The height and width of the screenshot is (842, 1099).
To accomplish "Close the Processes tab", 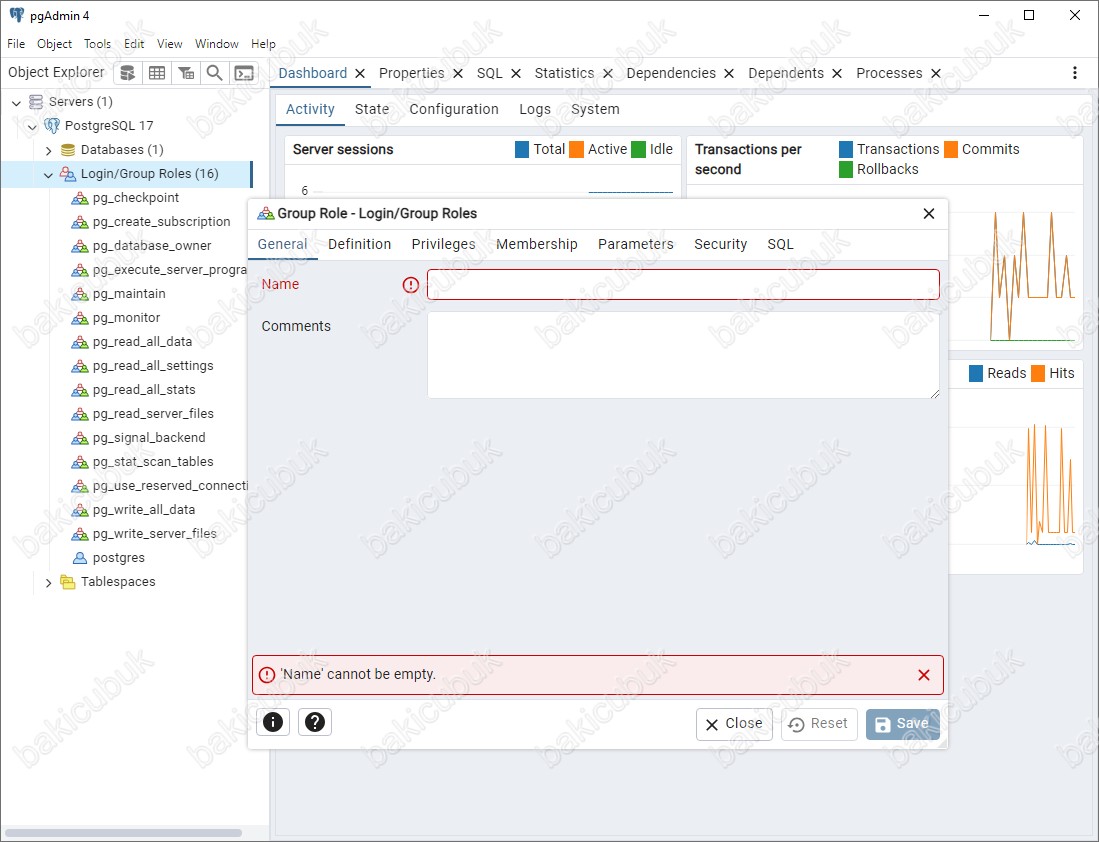I will tap(936, 74).
